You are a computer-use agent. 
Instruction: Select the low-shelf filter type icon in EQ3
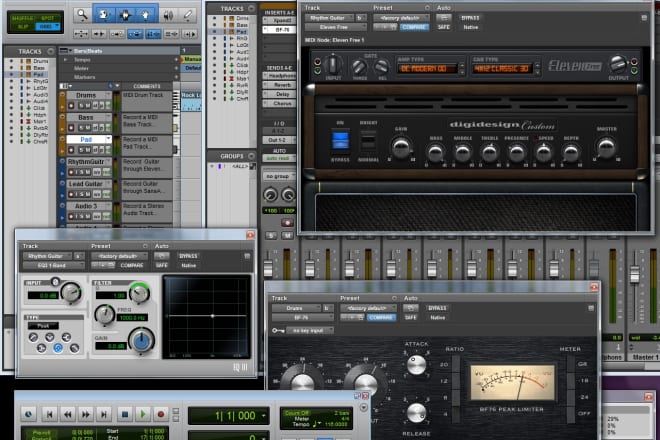tap(41, 348)
